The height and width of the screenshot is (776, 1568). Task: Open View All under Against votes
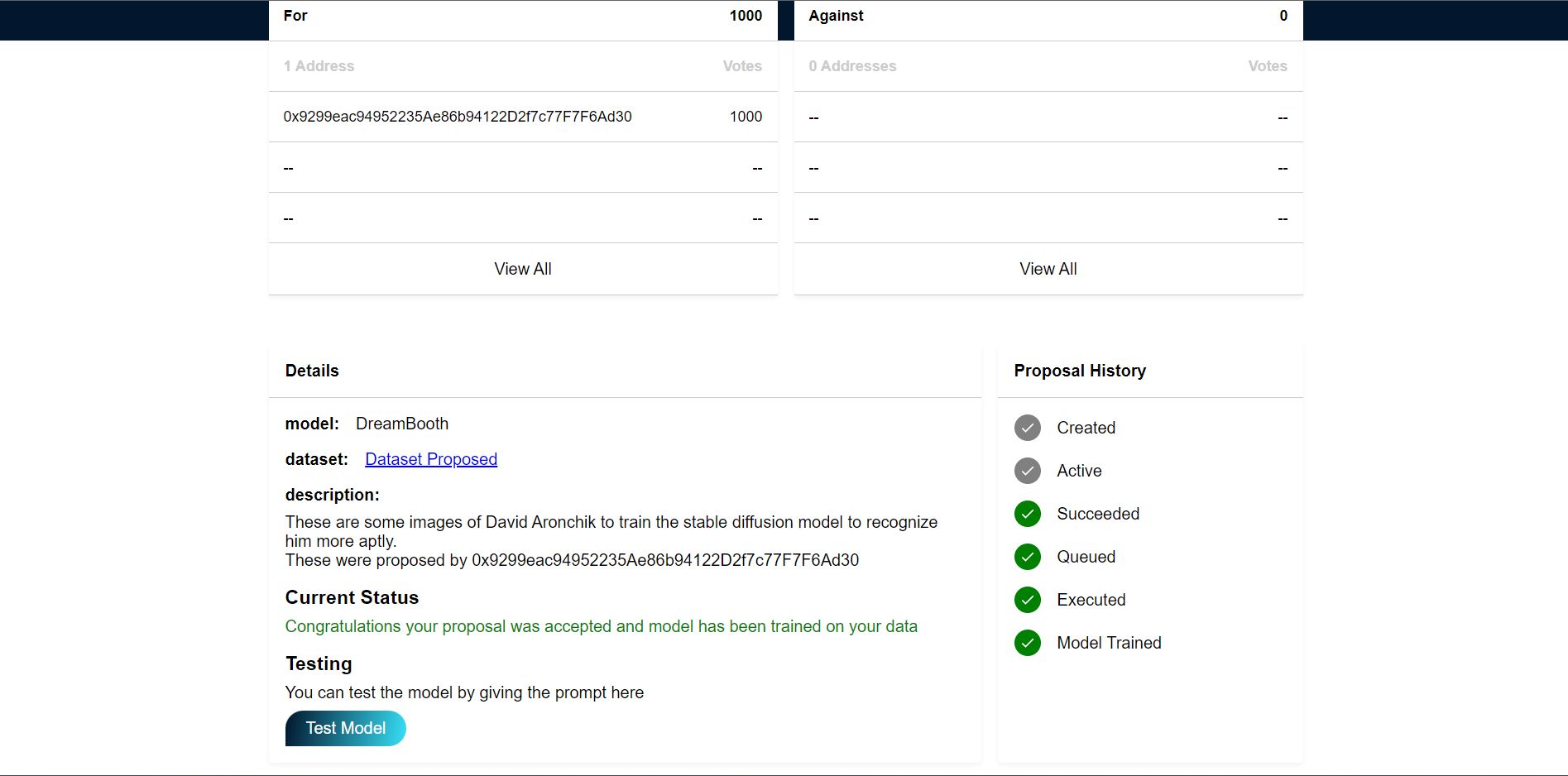(1048, 269)
